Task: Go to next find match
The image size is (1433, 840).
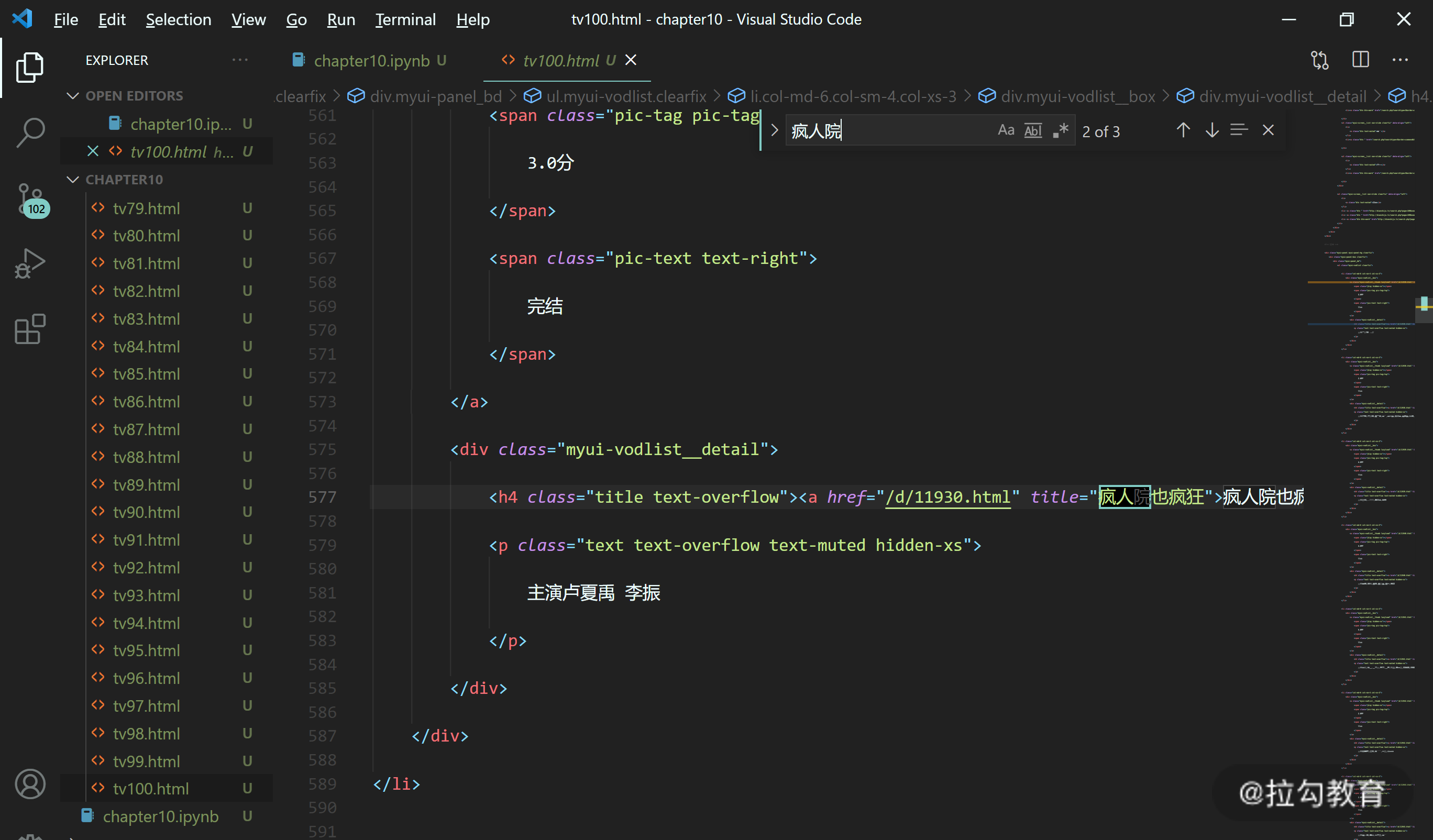Action: pyautogui.click(x=1212, y=131)
